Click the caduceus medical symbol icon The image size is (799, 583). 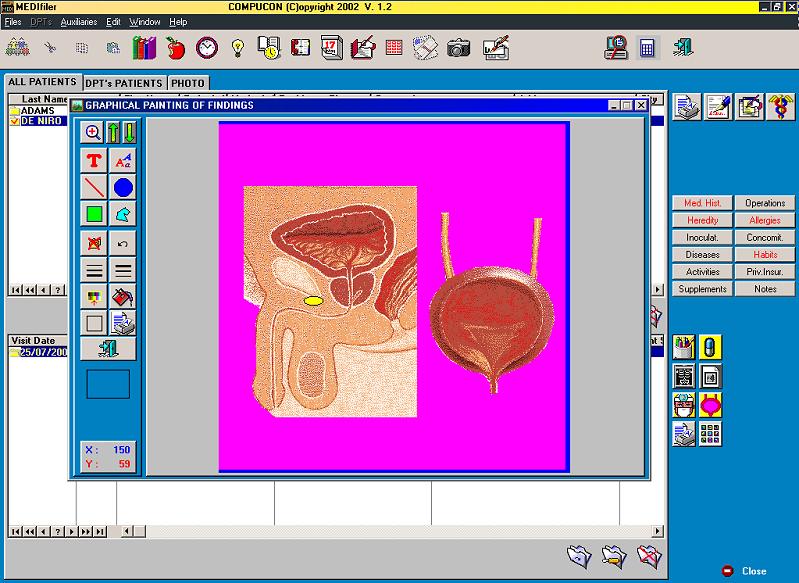tap(781, 107)
